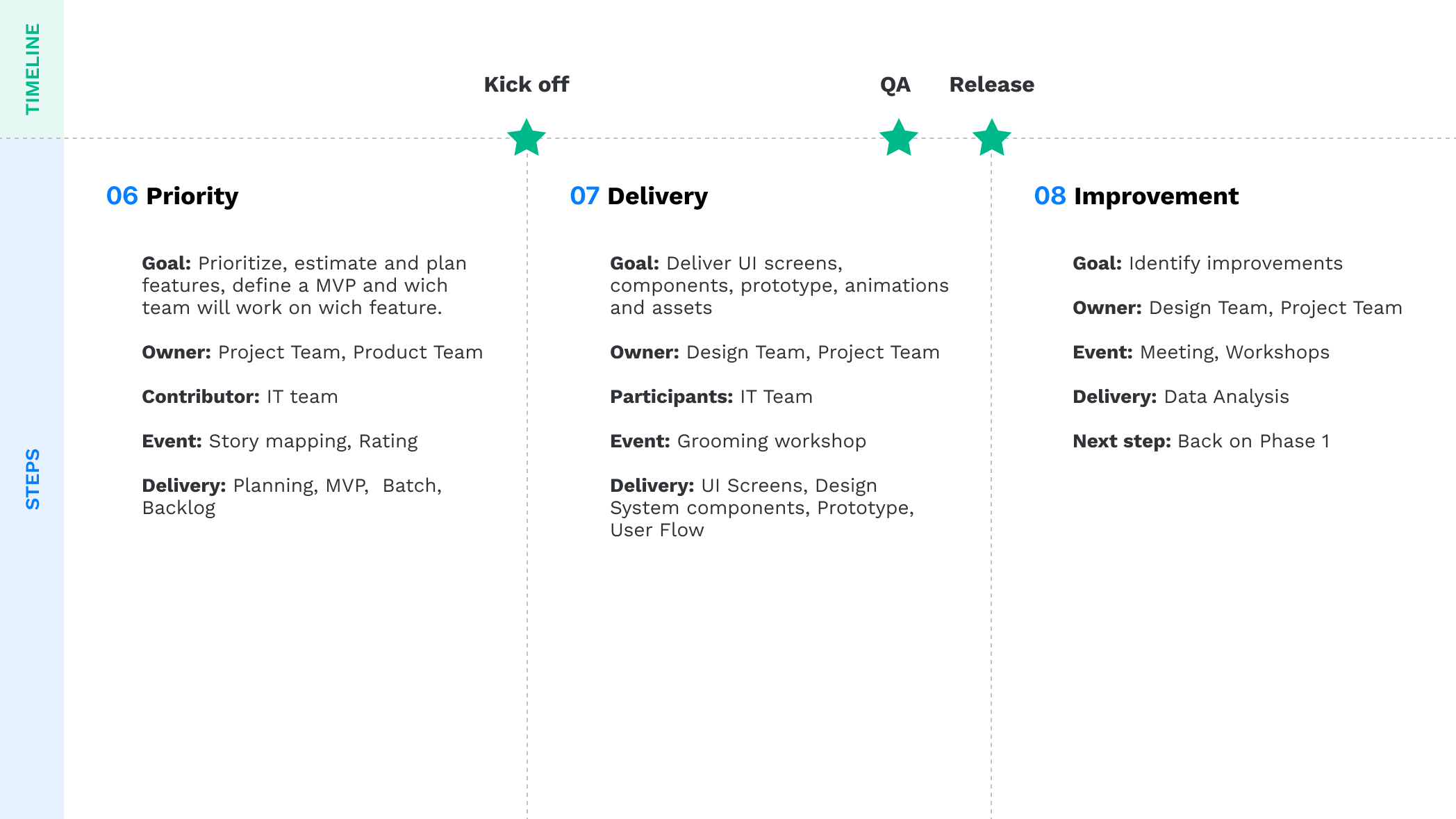The width and height of the screenshot is (1456, 819).
Task: Click 'Event: Grooming workshop' text
Action: click(x=738, y=441)
